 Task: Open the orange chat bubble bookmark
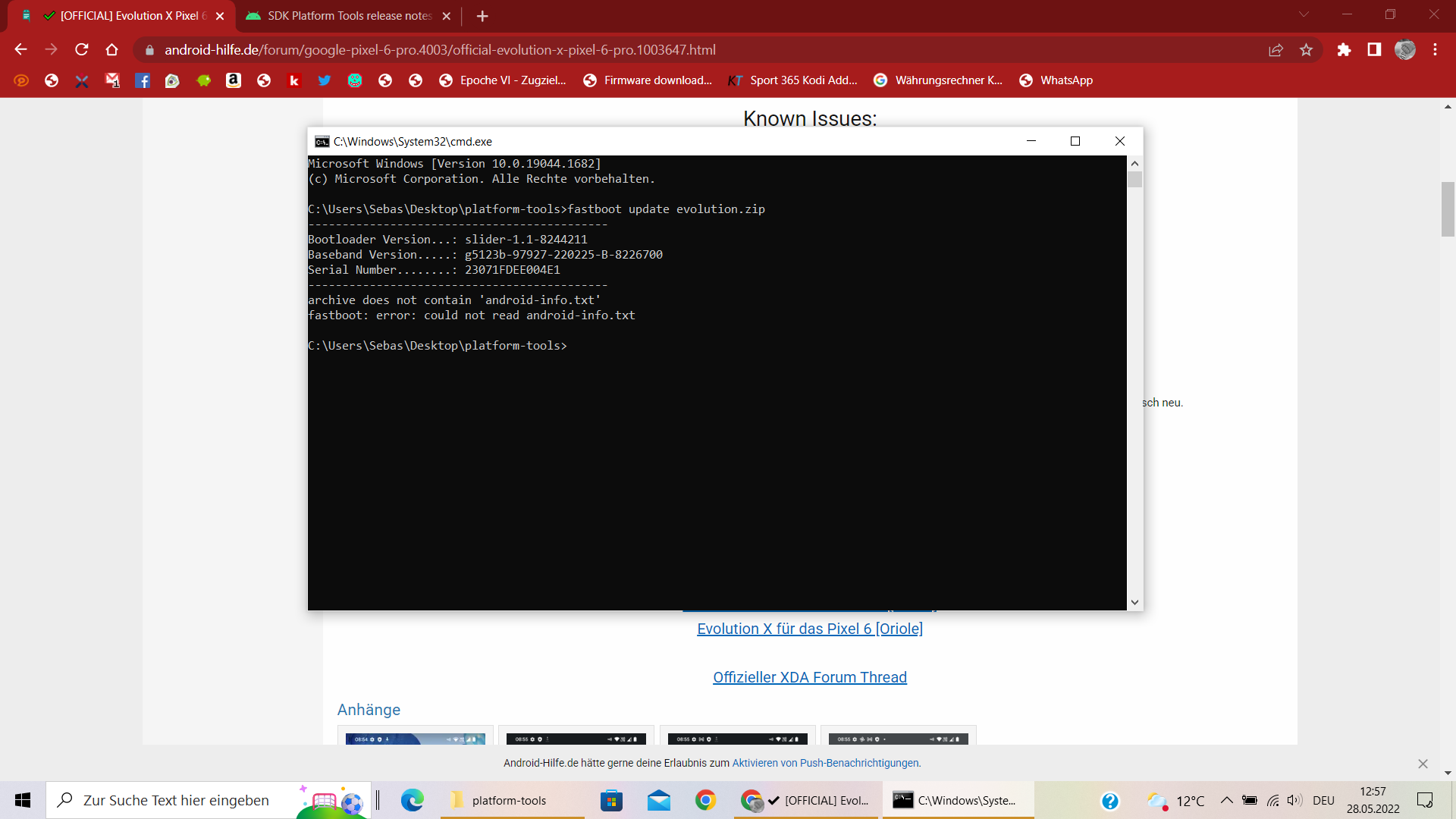[x=21, y=80]
